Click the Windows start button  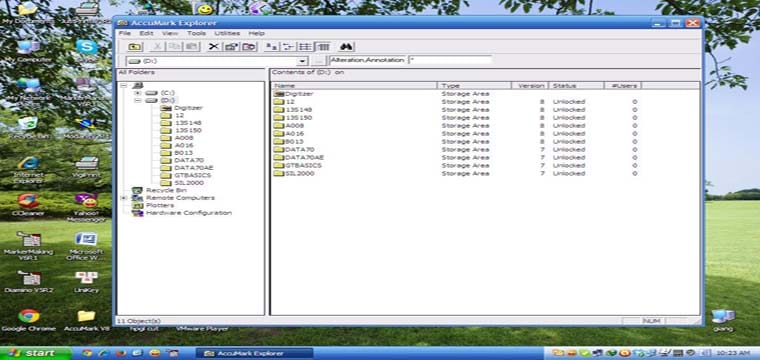[x=35, y=353]
